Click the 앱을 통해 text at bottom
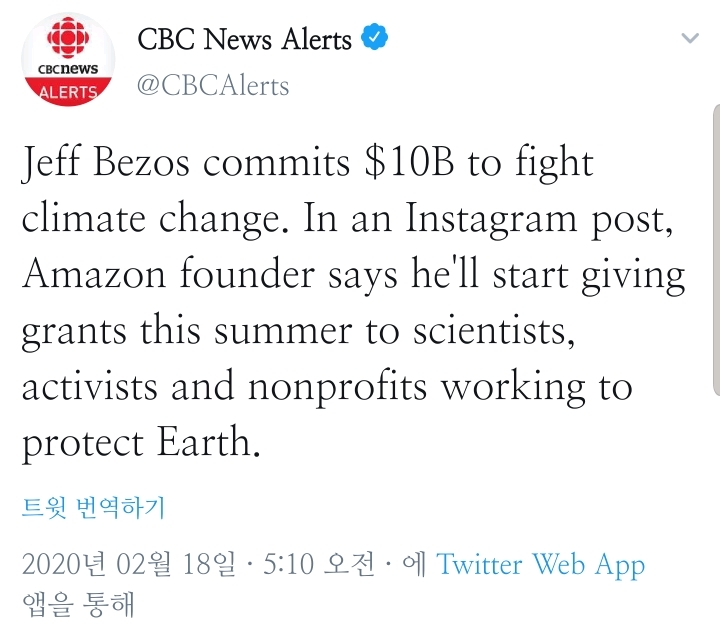This screenshot has height=628, width=720. point(78,605)
